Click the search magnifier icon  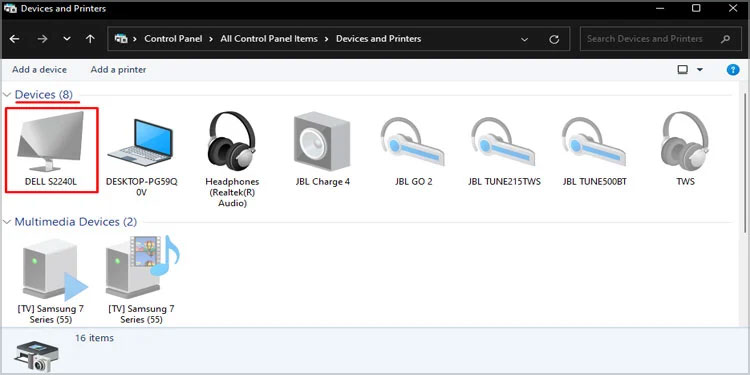coord(725,39)
